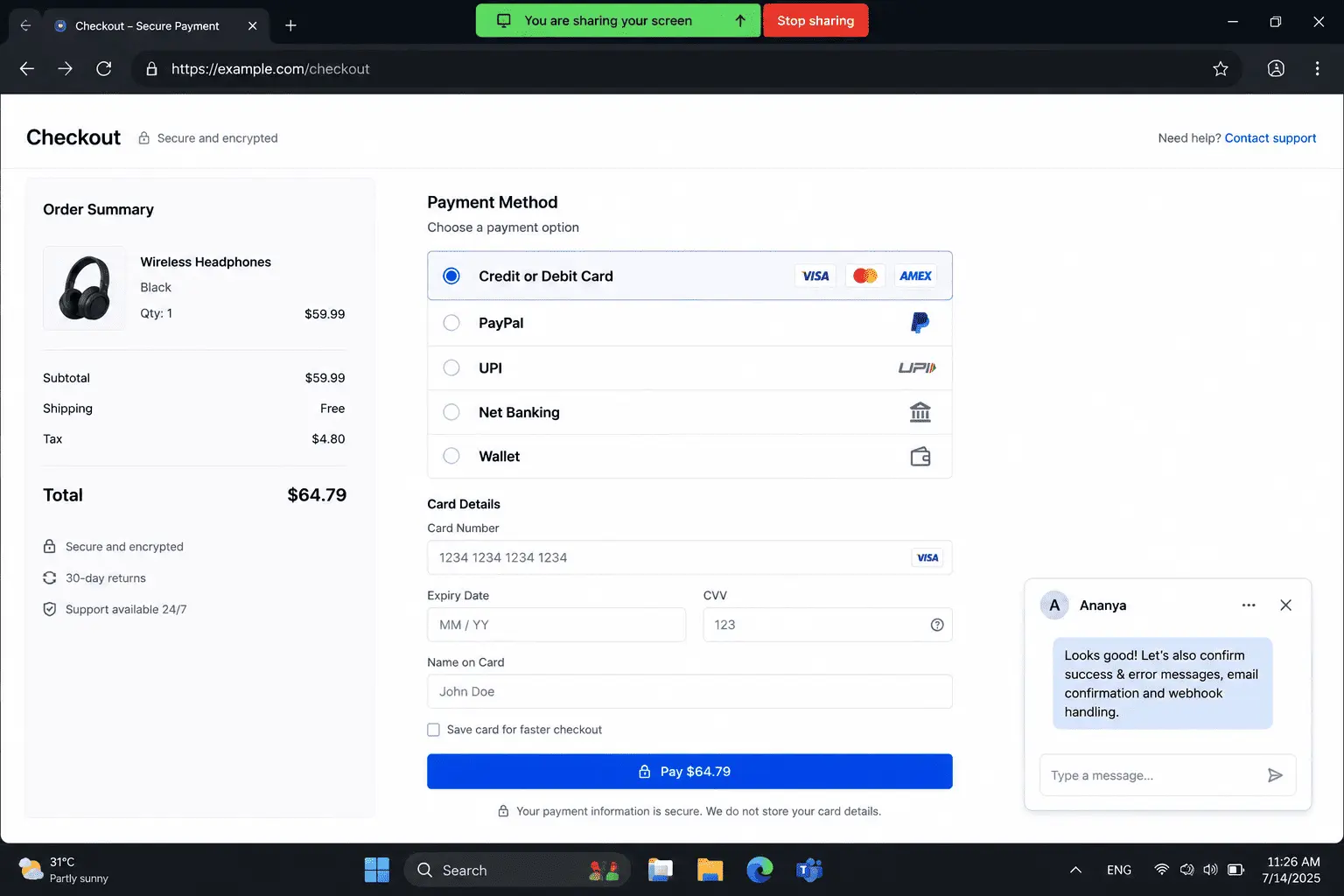This screenshot has height=896, width=1344.
Task: Click the browser address bar URL
Action: (270, 69)
